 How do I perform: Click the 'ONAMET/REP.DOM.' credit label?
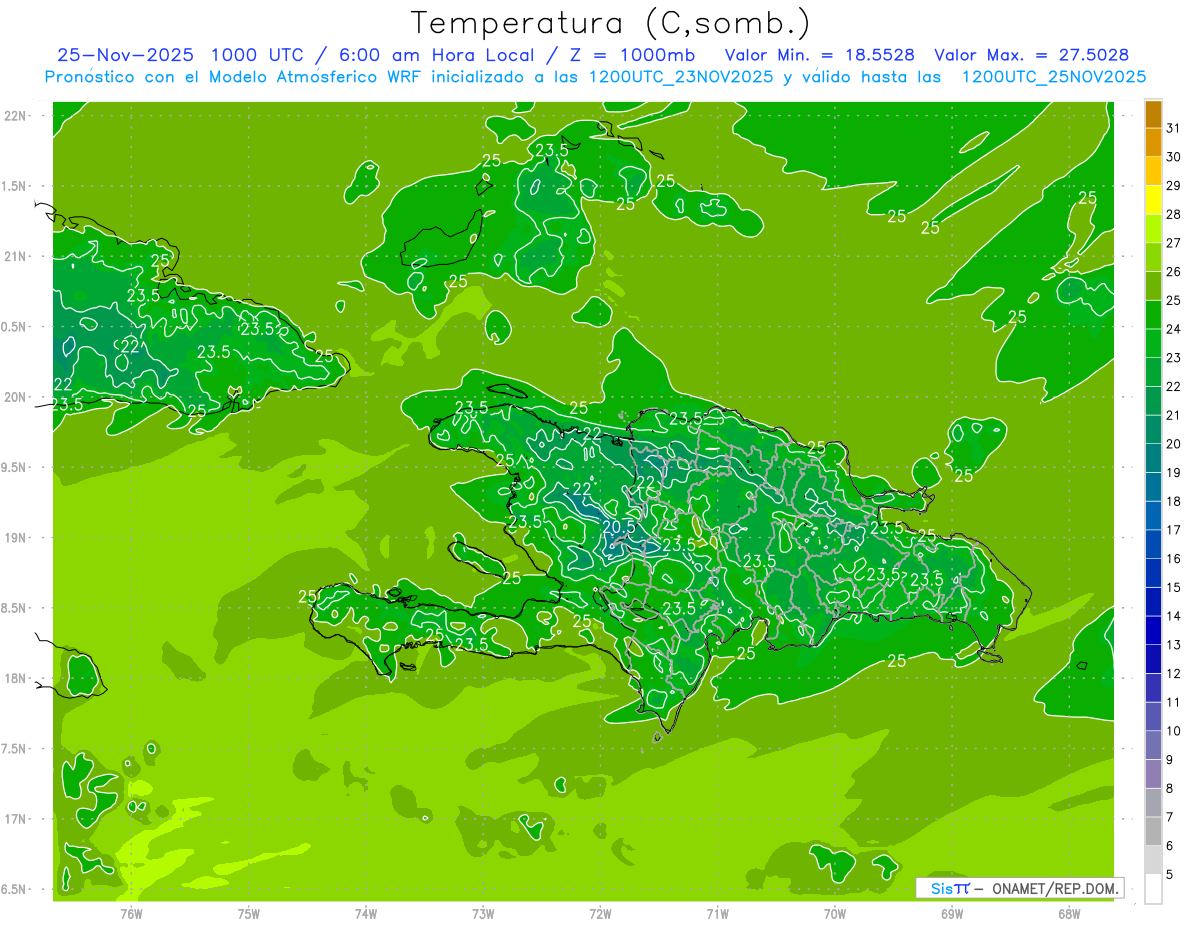1056,888
